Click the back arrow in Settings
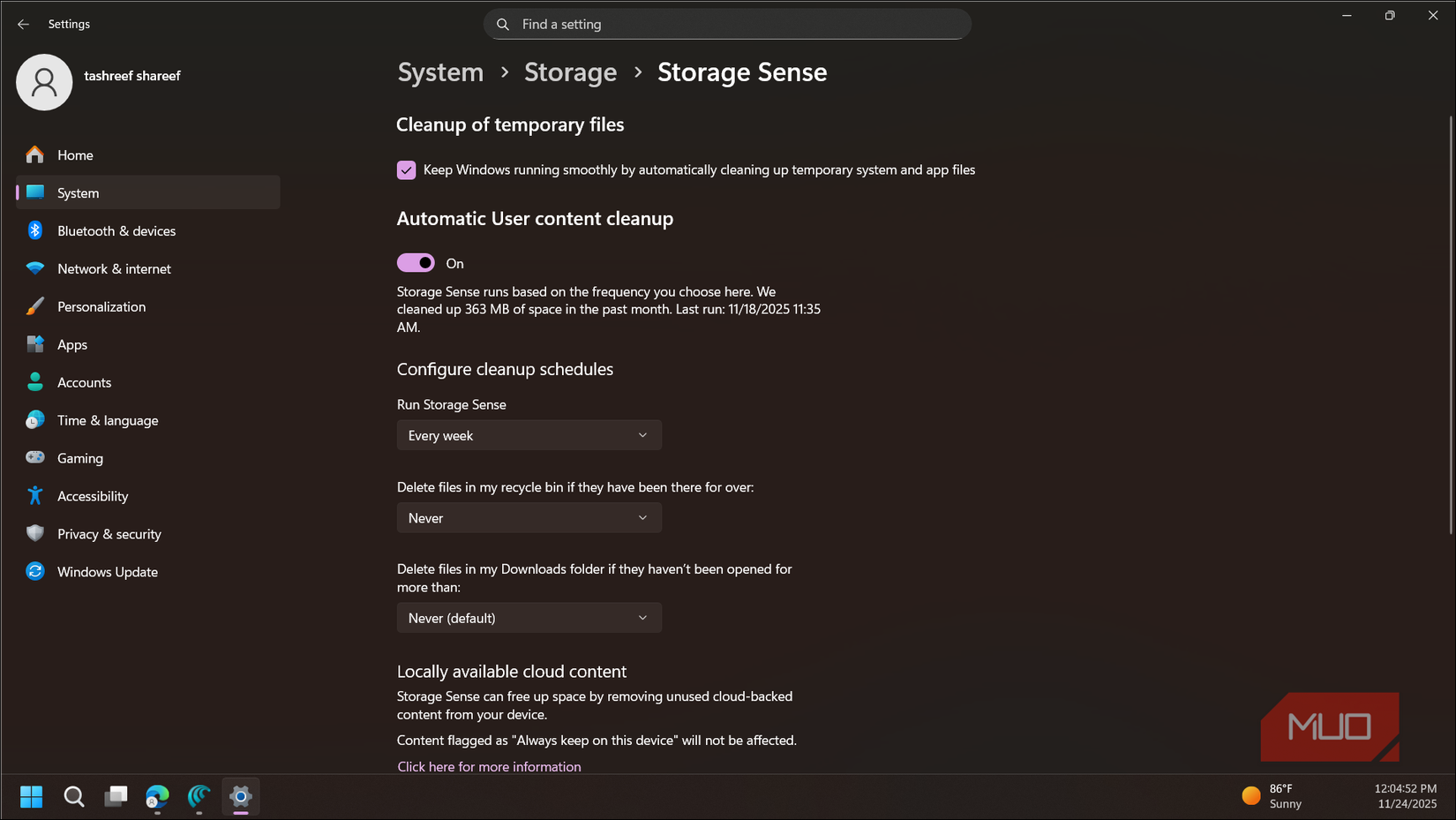Image resolution: width=1456 pixels, height=820 pixels. [23, 24]
